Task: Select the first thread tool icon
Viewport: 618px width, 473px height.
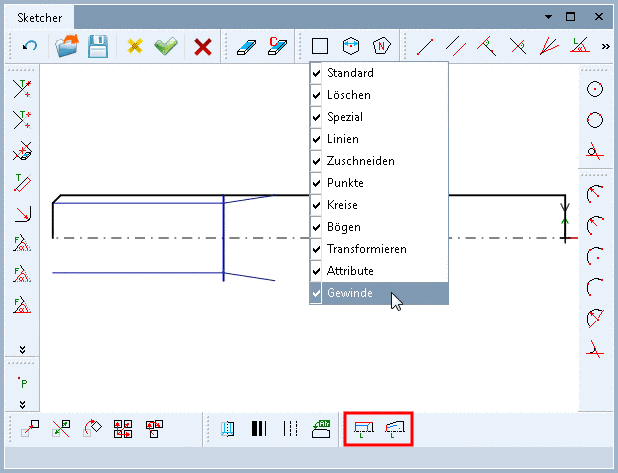Action: (x=363, y=429)
